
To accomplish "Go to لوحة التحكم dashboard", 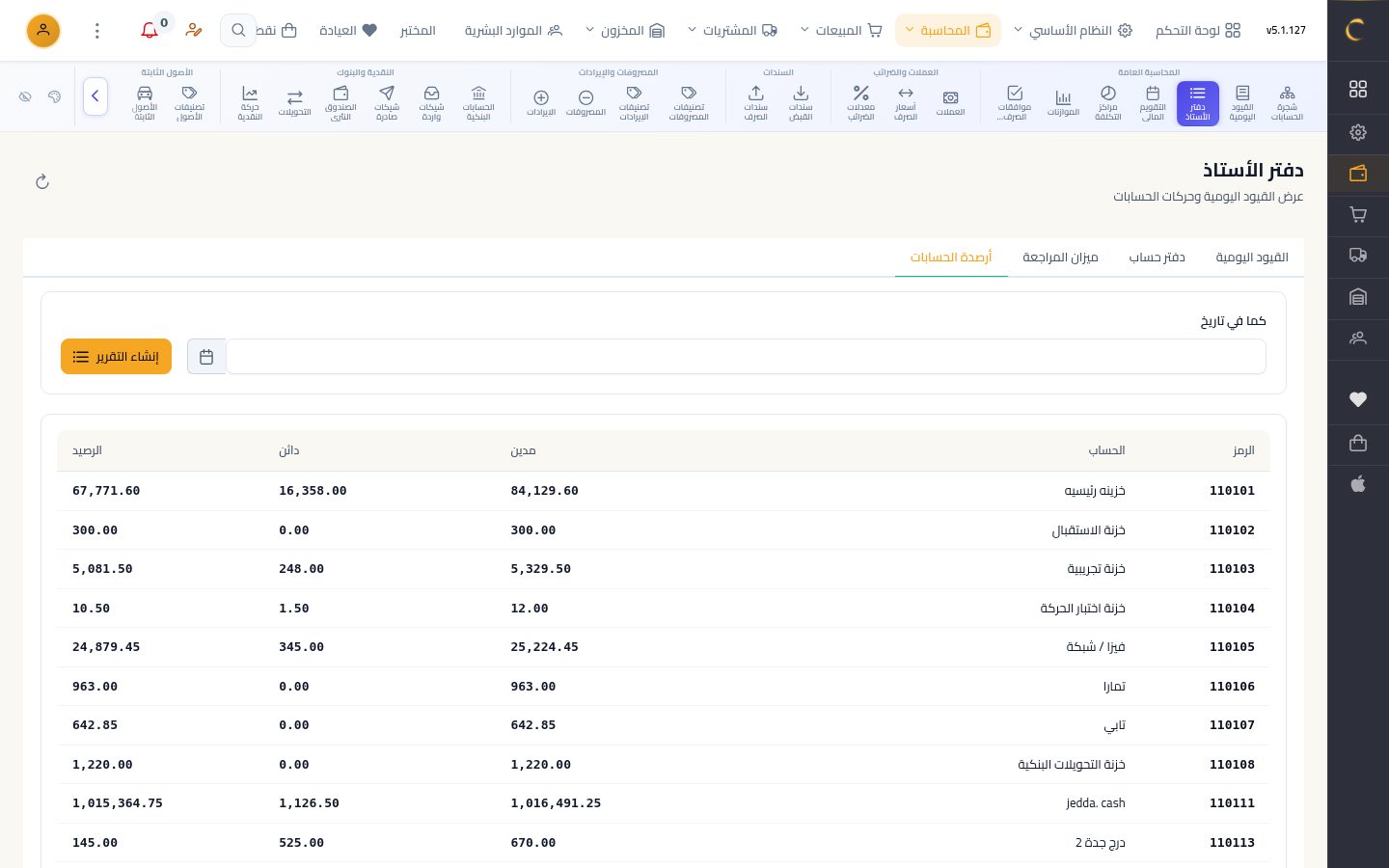I will (1198, 31).
